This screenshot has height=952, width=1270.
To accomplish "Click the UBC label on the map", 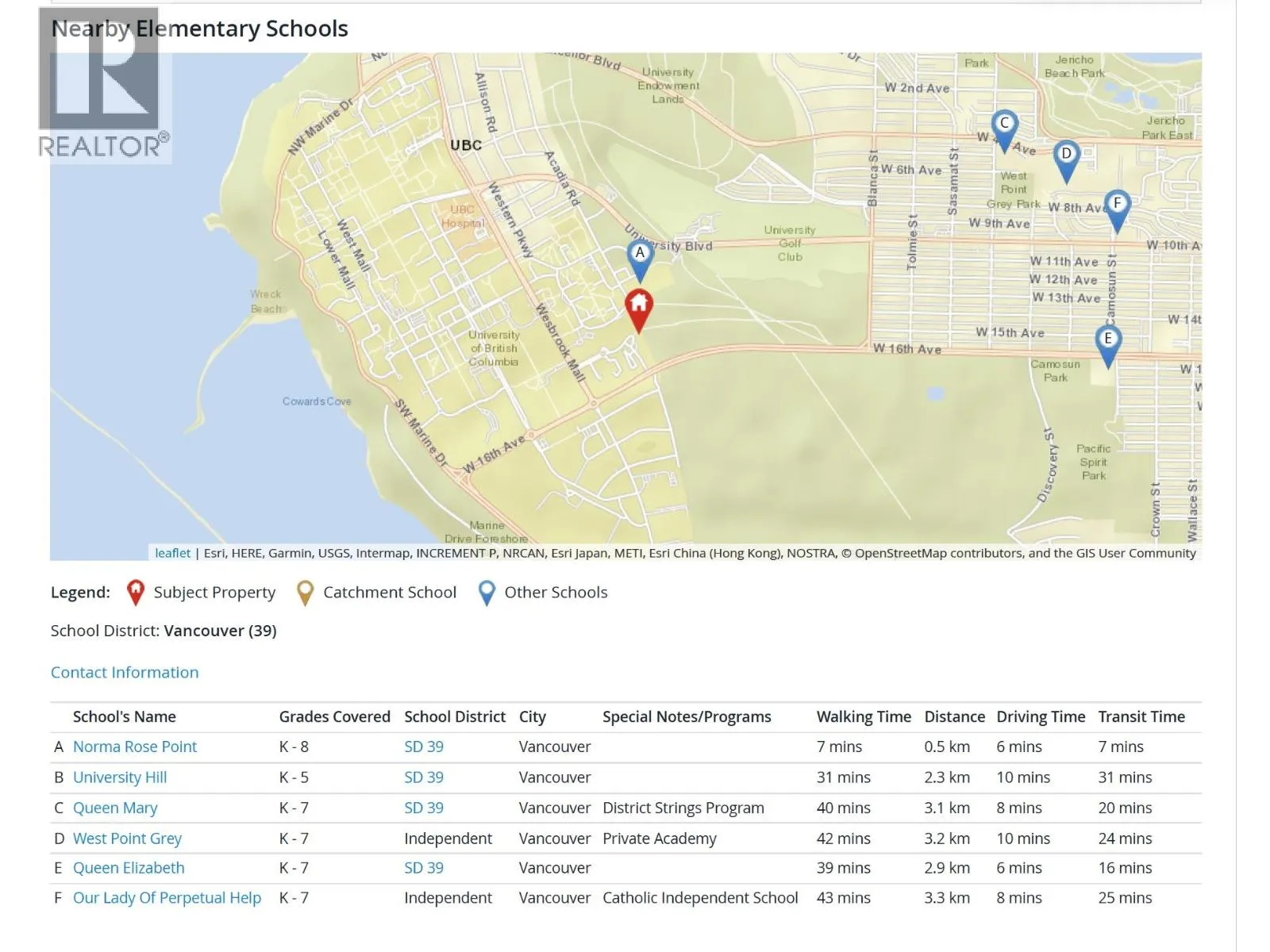I will (x=466, y=145).
